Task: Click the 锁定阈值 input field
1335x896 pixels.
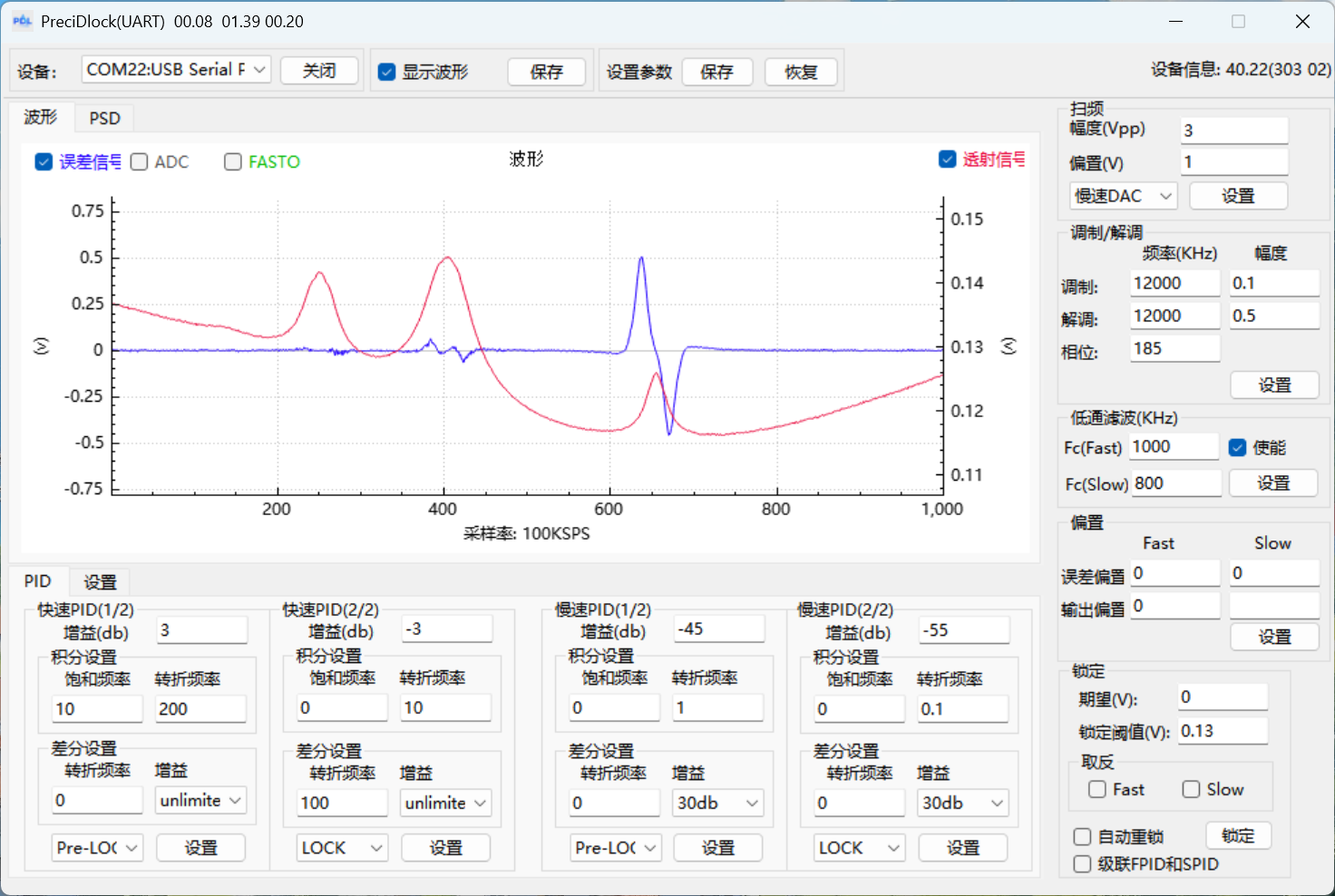Action: (1222, 731)
